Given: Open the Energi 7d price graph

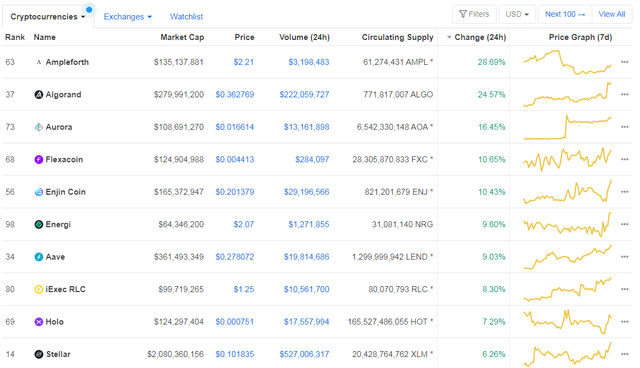Looking at the screenshot, I should pyautogui.click(x=568, y=224).
